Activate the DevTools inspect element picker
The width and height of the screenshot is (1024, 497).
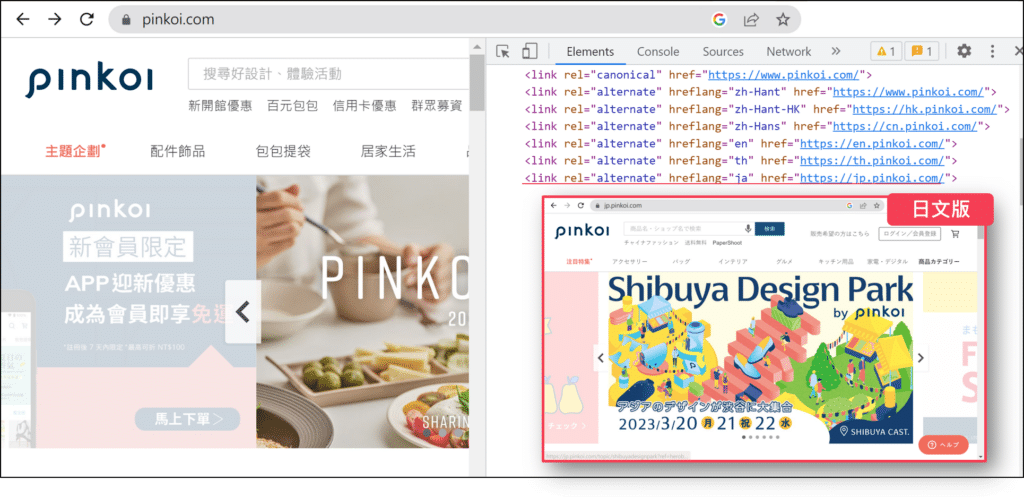(503, 51)
